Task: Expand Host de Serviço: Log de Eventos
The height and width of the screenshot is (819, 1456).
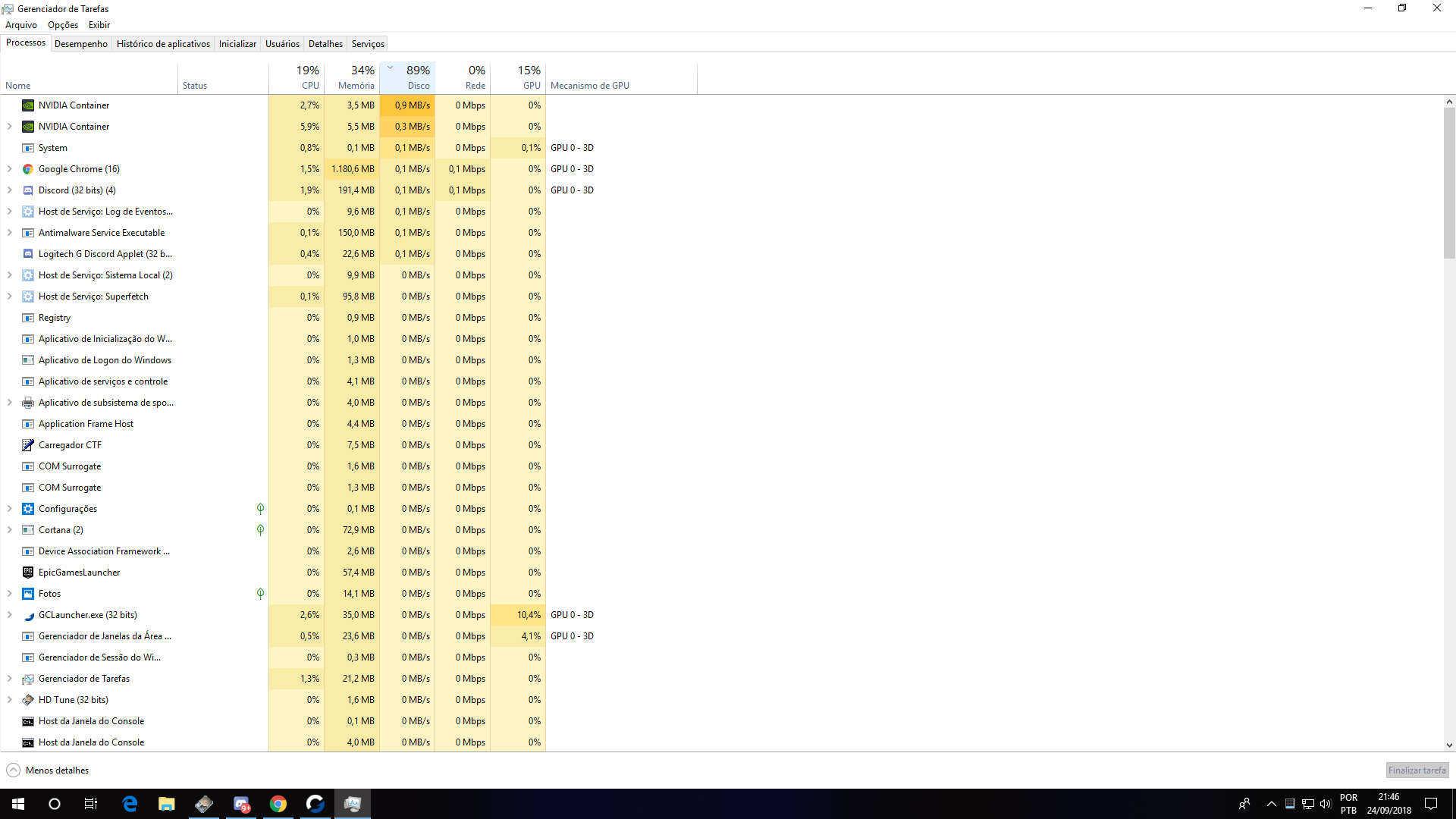Action: coord(10,212)
